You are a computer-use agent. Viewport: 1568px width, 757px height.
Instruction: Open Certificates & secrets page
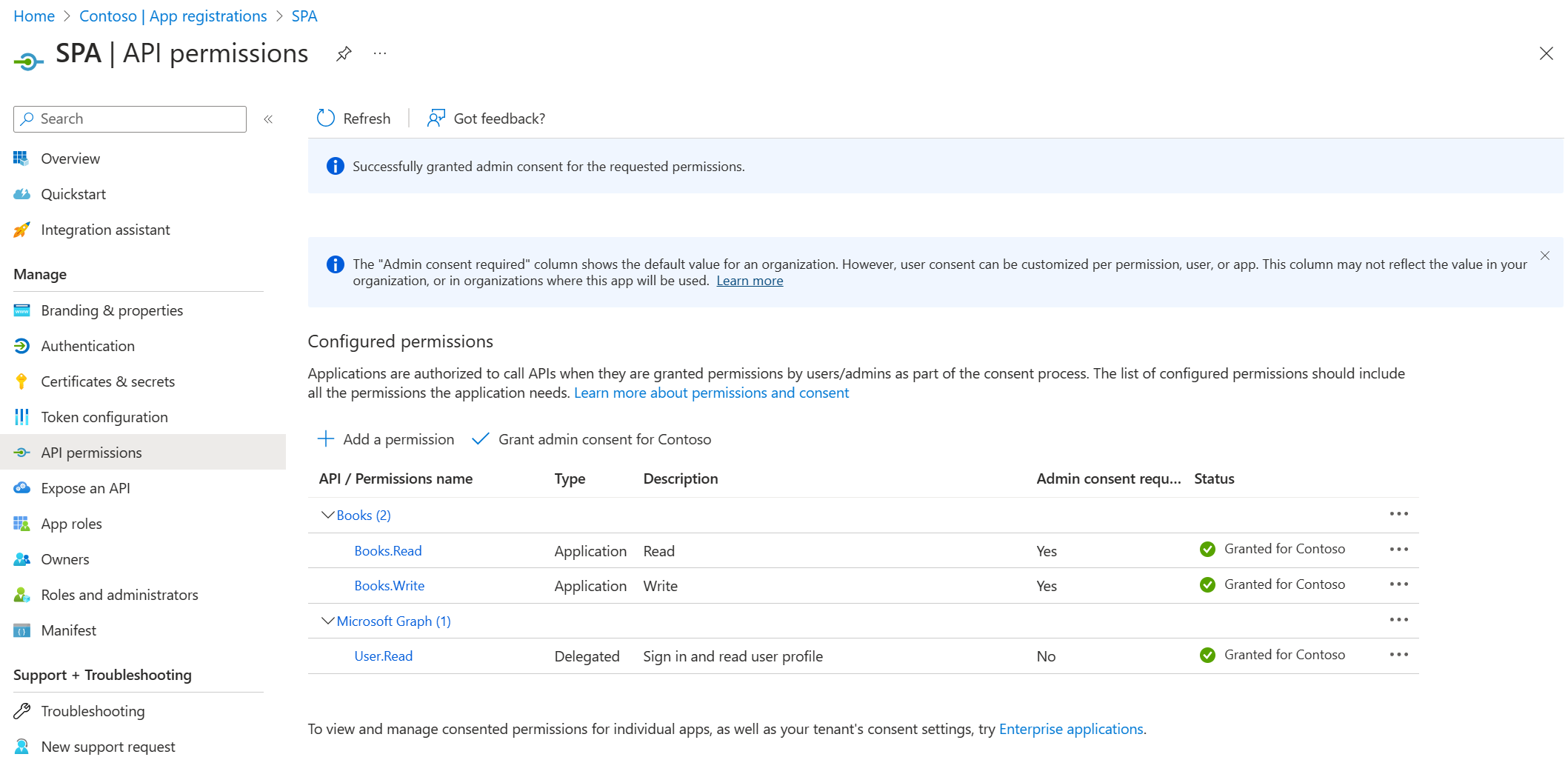coord(107,381)
